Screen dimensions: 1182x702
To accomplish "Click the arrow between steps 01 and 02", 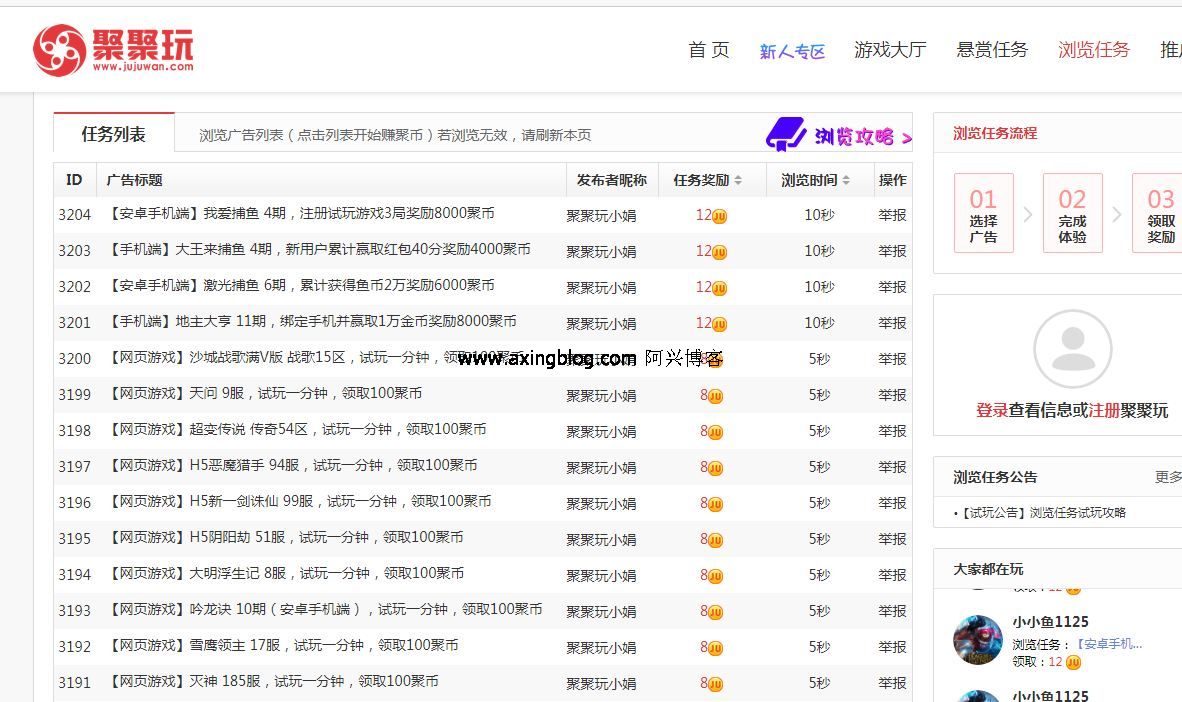I will pos(1027,214).
